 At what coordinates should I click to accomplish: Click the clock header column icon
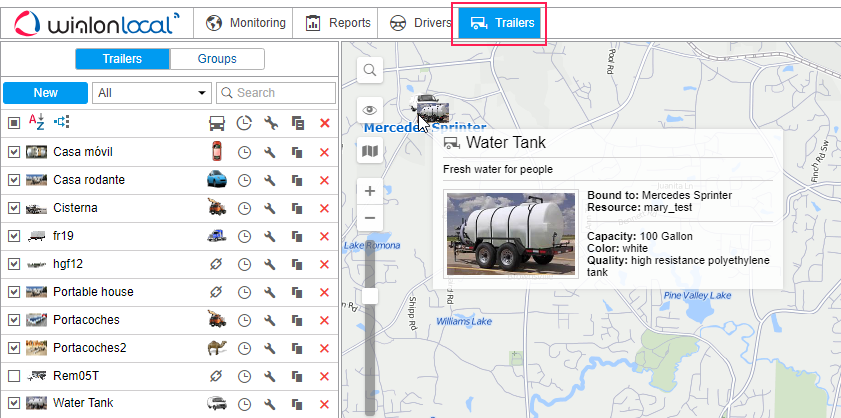(244, 123)
